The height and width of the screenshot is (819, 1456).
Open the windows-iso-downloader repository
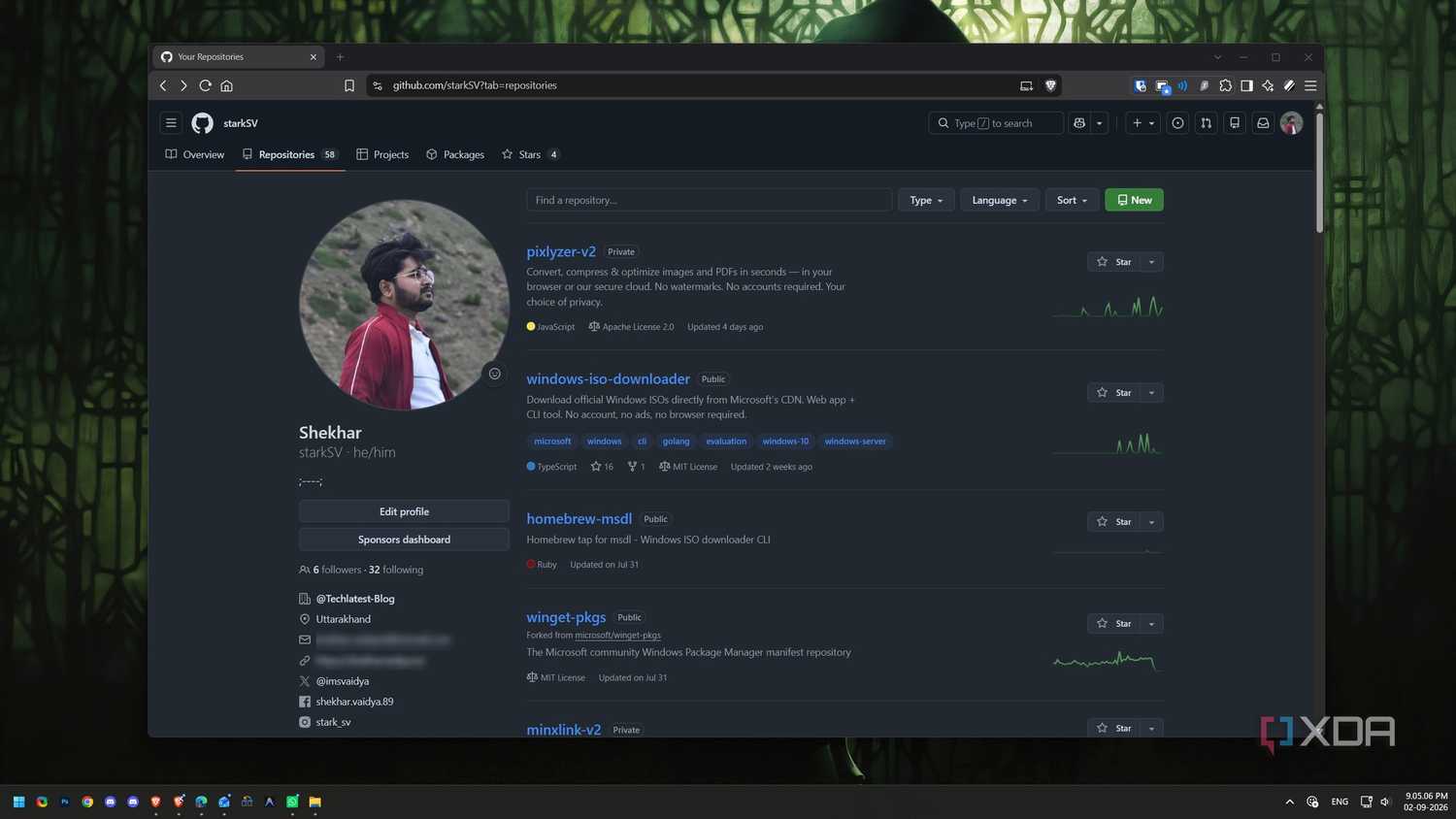(x=608, y=378)
